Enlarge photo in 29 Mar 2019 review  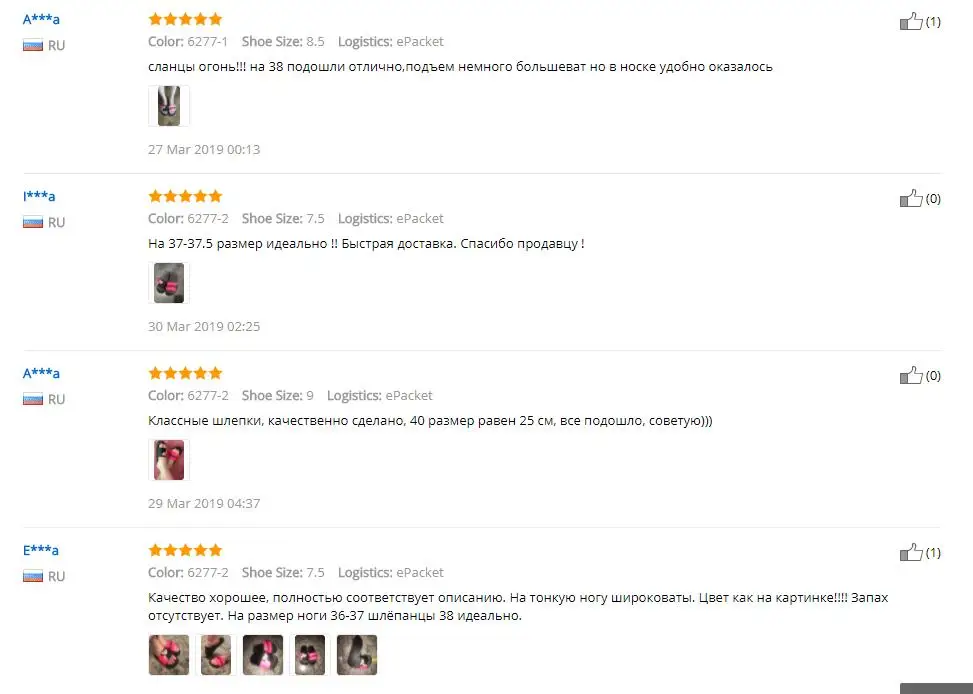169,460
